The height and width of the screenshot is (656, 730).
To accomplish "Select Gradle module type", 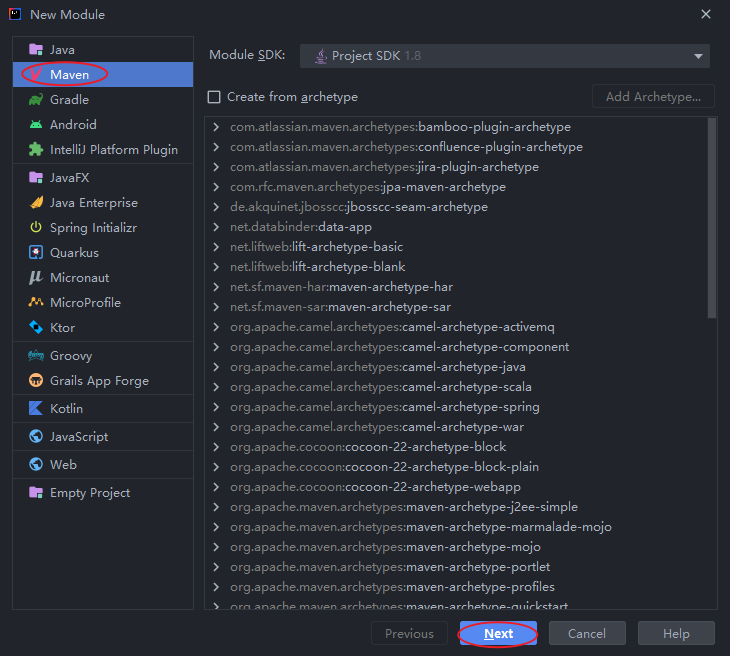I will click(103, 100).
